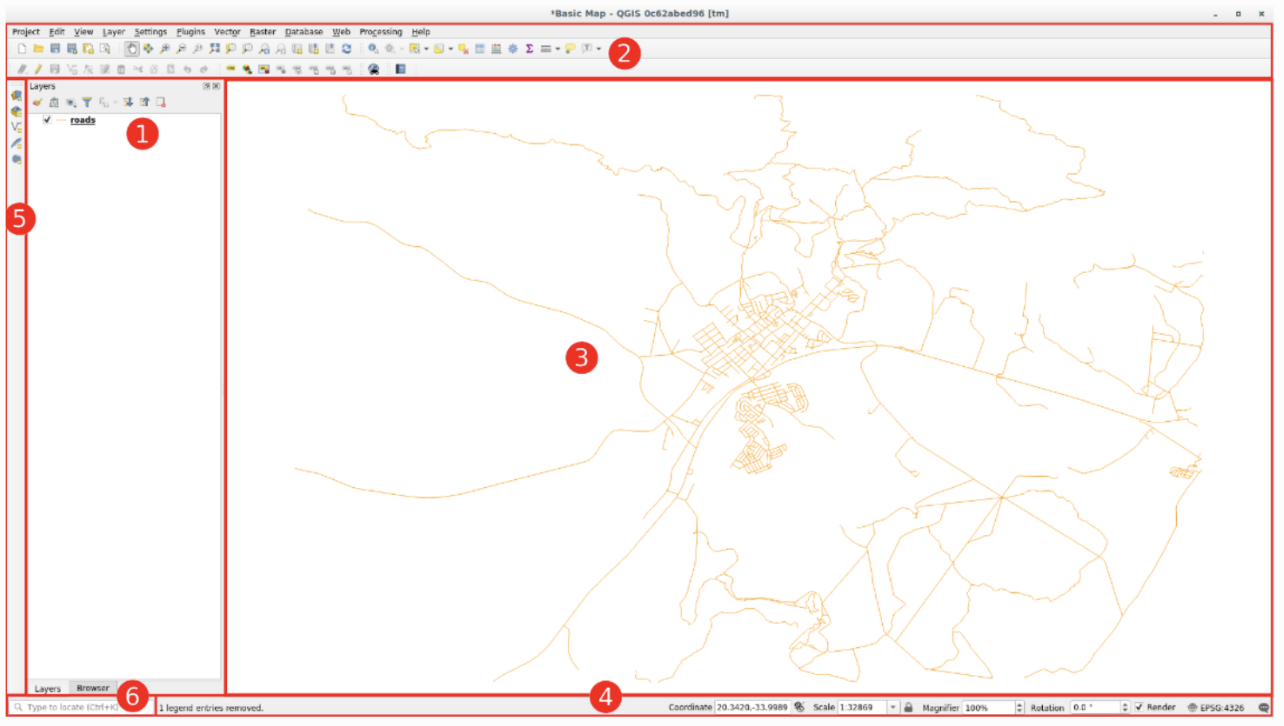Open the Processing menu
The width and height of the screenshot is (1284, 726).
(381, 32)
